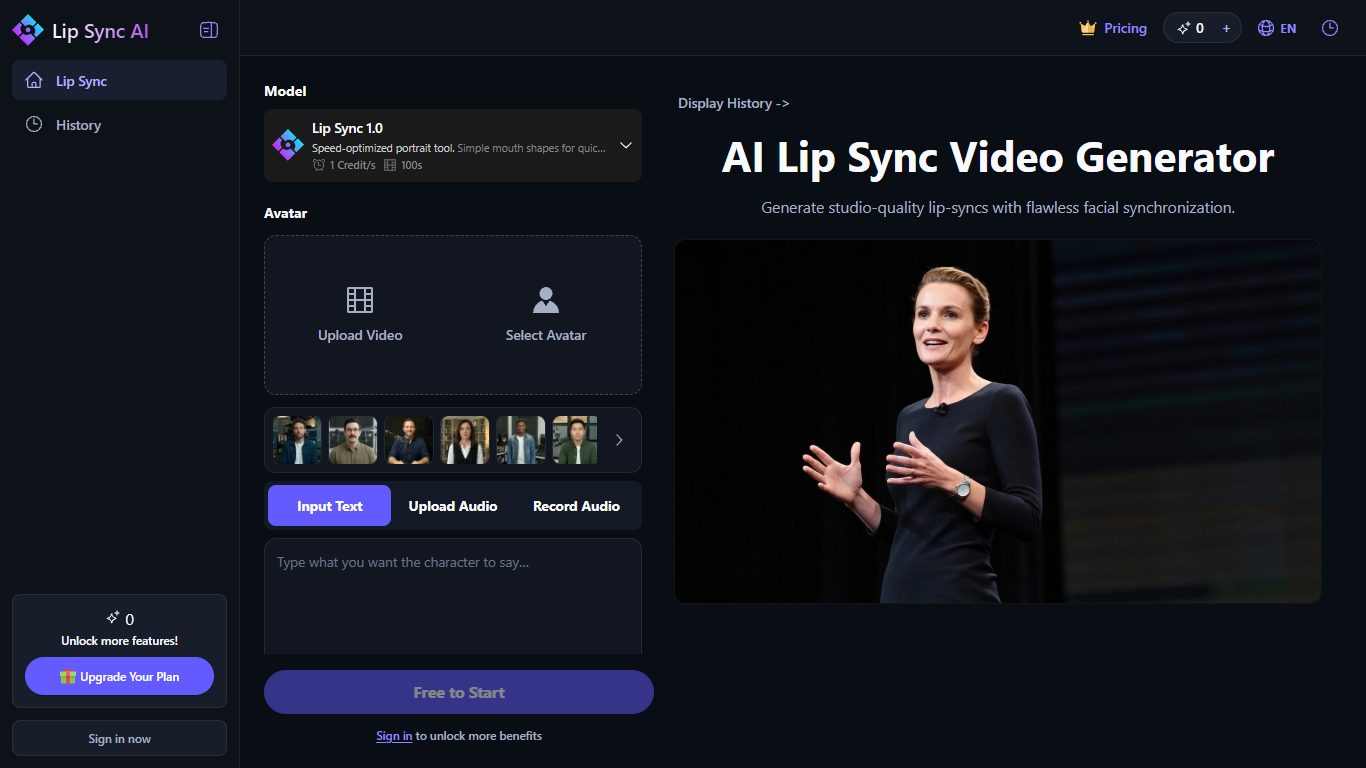Viewport: 1366px width, 768px height.
Task: Open the Lip Sync 1.0 model combo box
Action: (453, 145)
